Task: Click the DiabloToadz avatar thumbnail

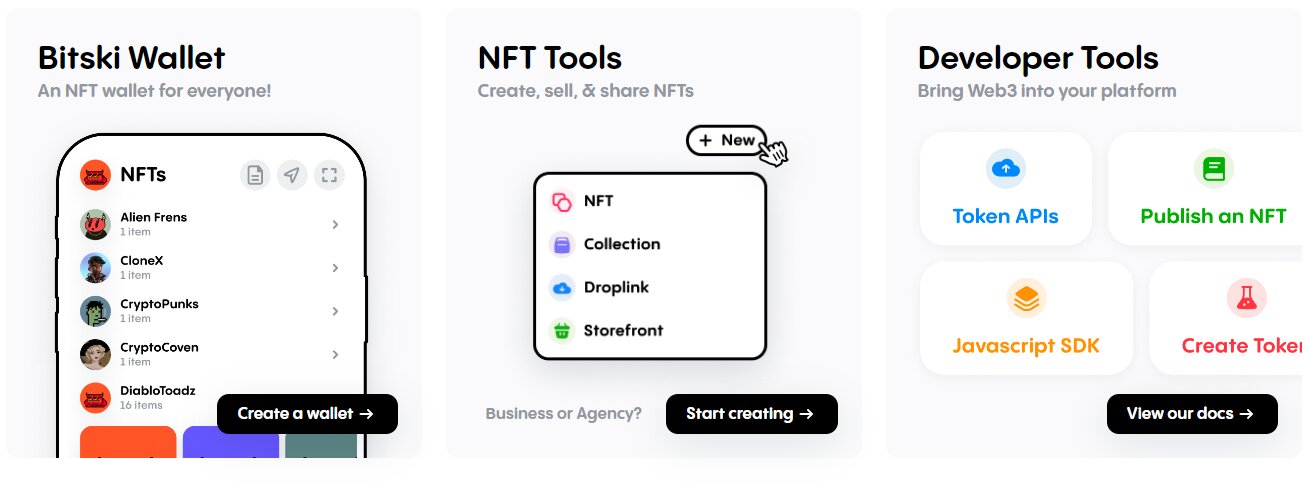Action: (x=95, y=398)
